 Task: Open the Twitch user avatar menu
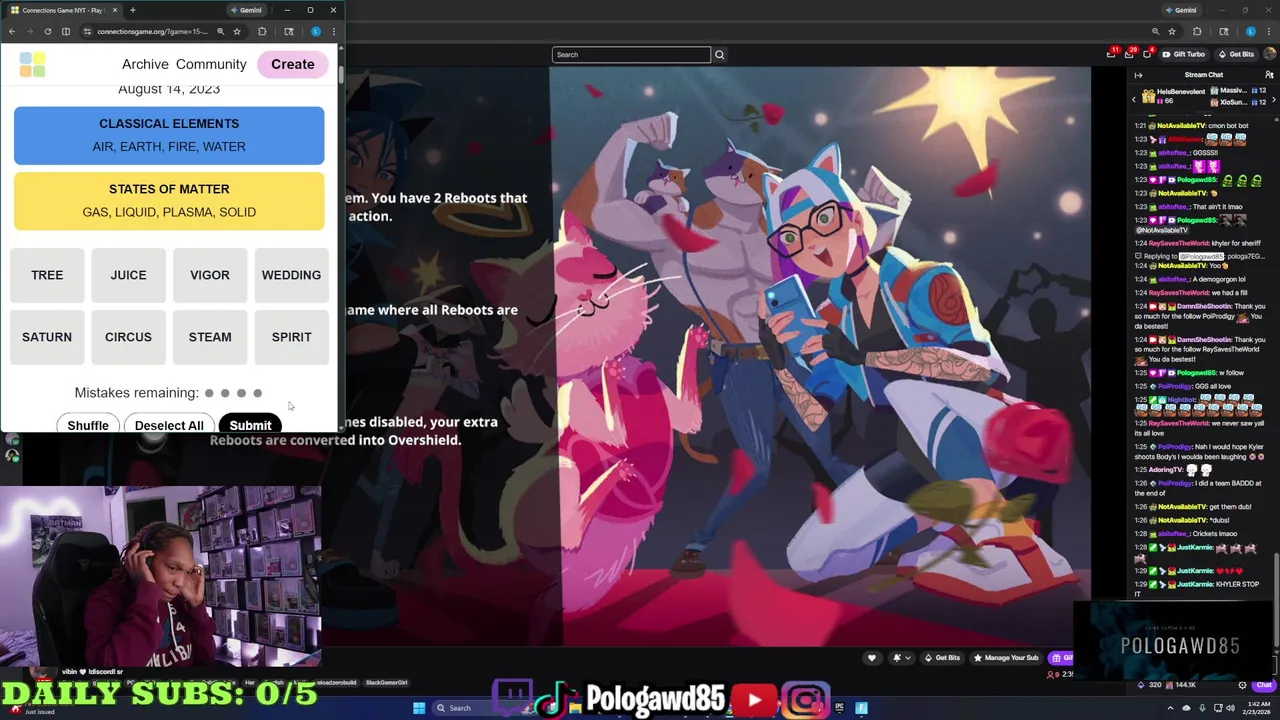1269,54
